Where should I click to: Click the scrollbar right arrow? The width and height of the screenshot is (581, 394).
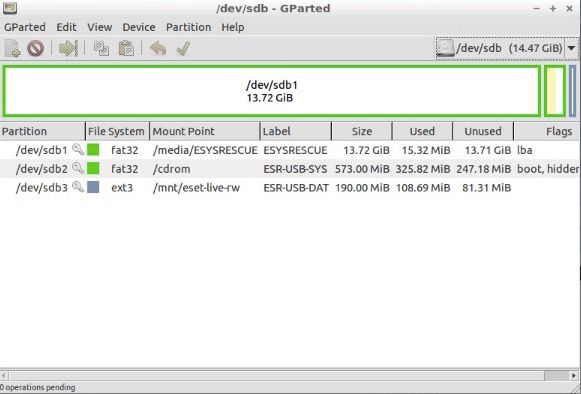pyautogui.click(x=575, y=375)
